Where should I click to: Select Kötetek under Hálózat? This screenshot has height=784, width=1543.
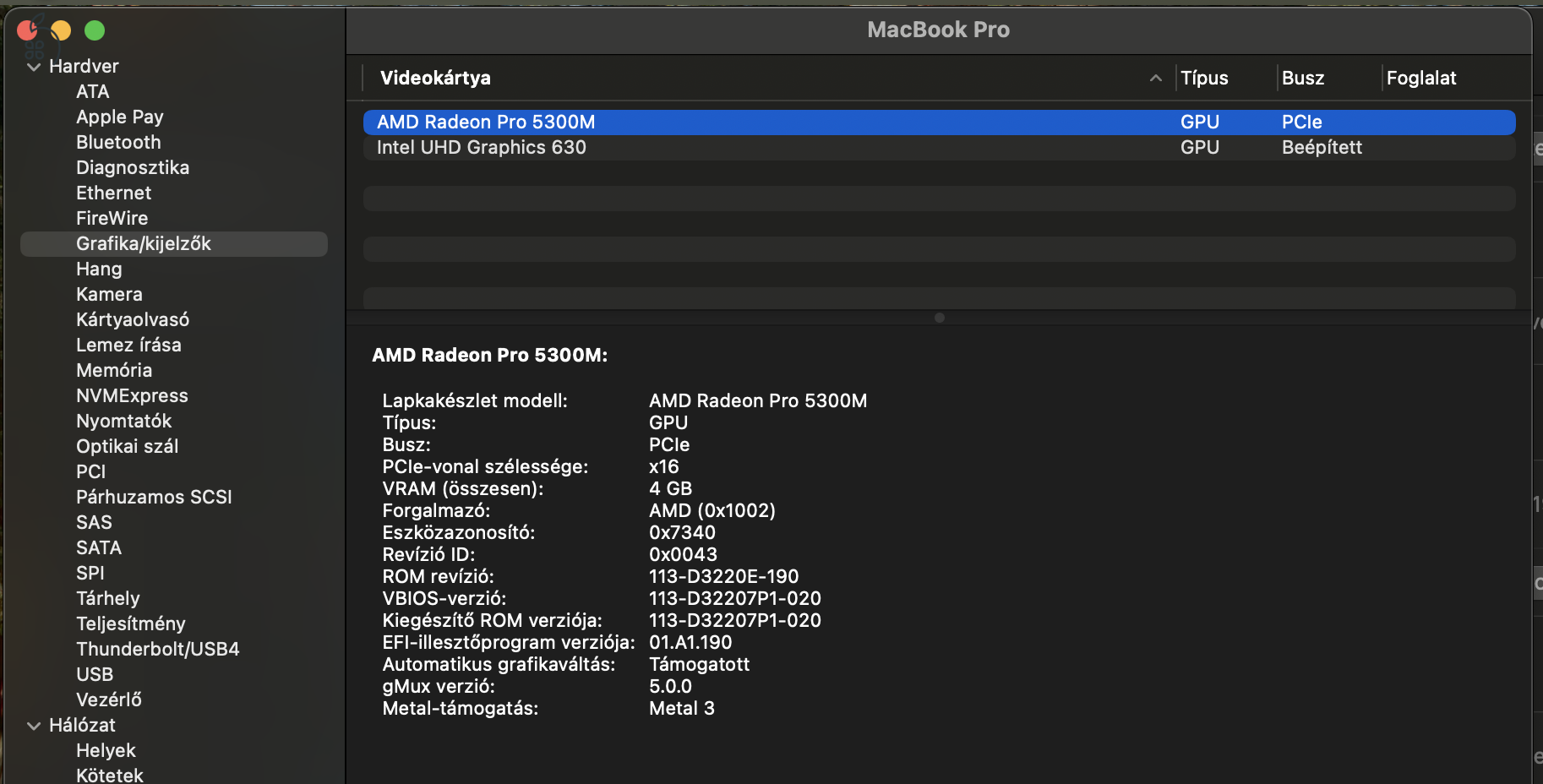110,775
